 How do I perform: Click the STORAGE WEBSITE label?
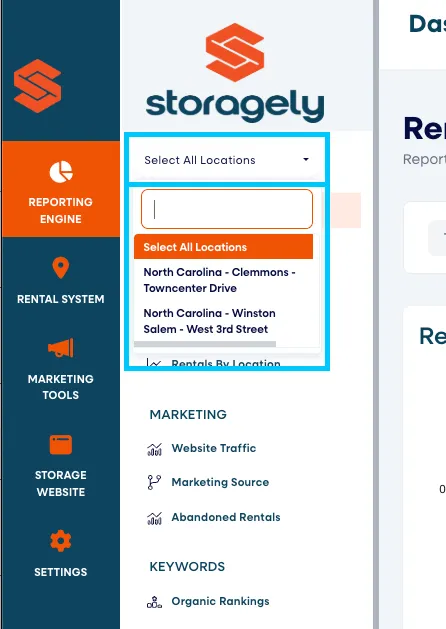pyautogui.click(x=61, y=483)
